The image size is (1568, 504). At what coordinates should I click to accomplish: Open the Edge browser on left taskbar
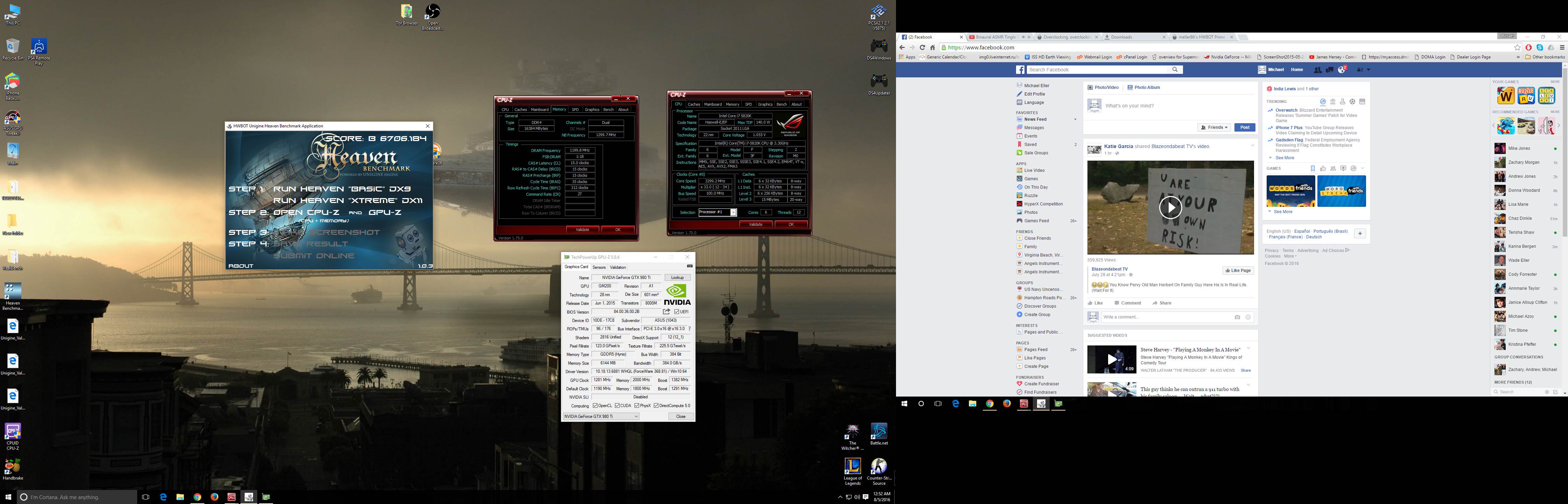coord(163,497)
